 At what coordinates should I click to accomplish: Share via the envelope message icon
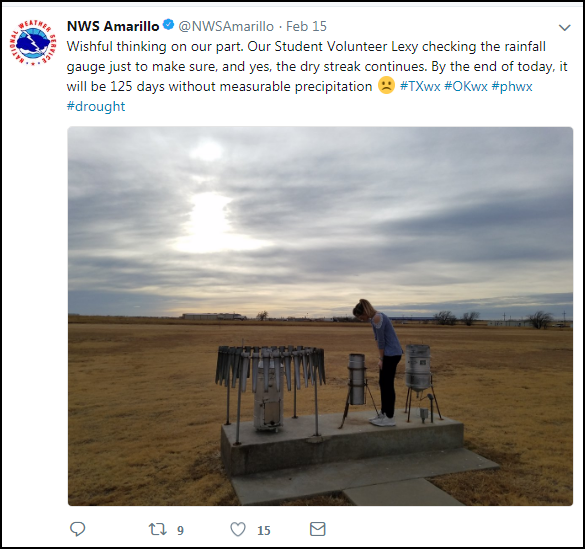[x=317, y=529]
